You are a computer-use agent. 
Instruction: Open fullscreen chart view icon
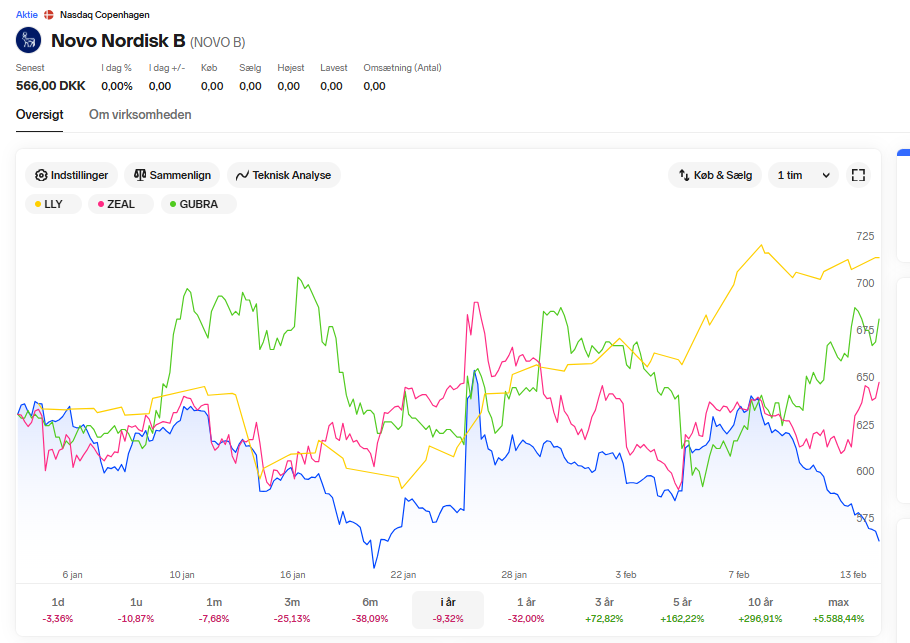click(x=858, y=175)
